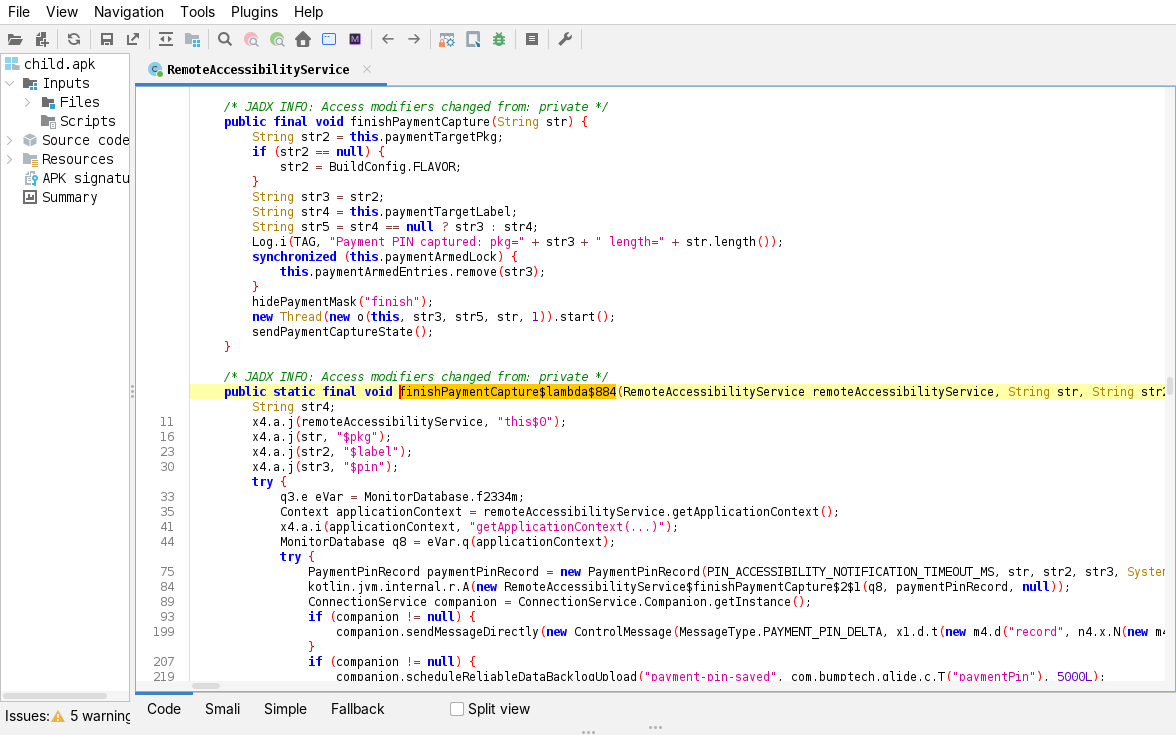The height and width of the screenshot is (735, 1176).
Task: Toggle Flatten packages icon
Action: click(193, 40)
